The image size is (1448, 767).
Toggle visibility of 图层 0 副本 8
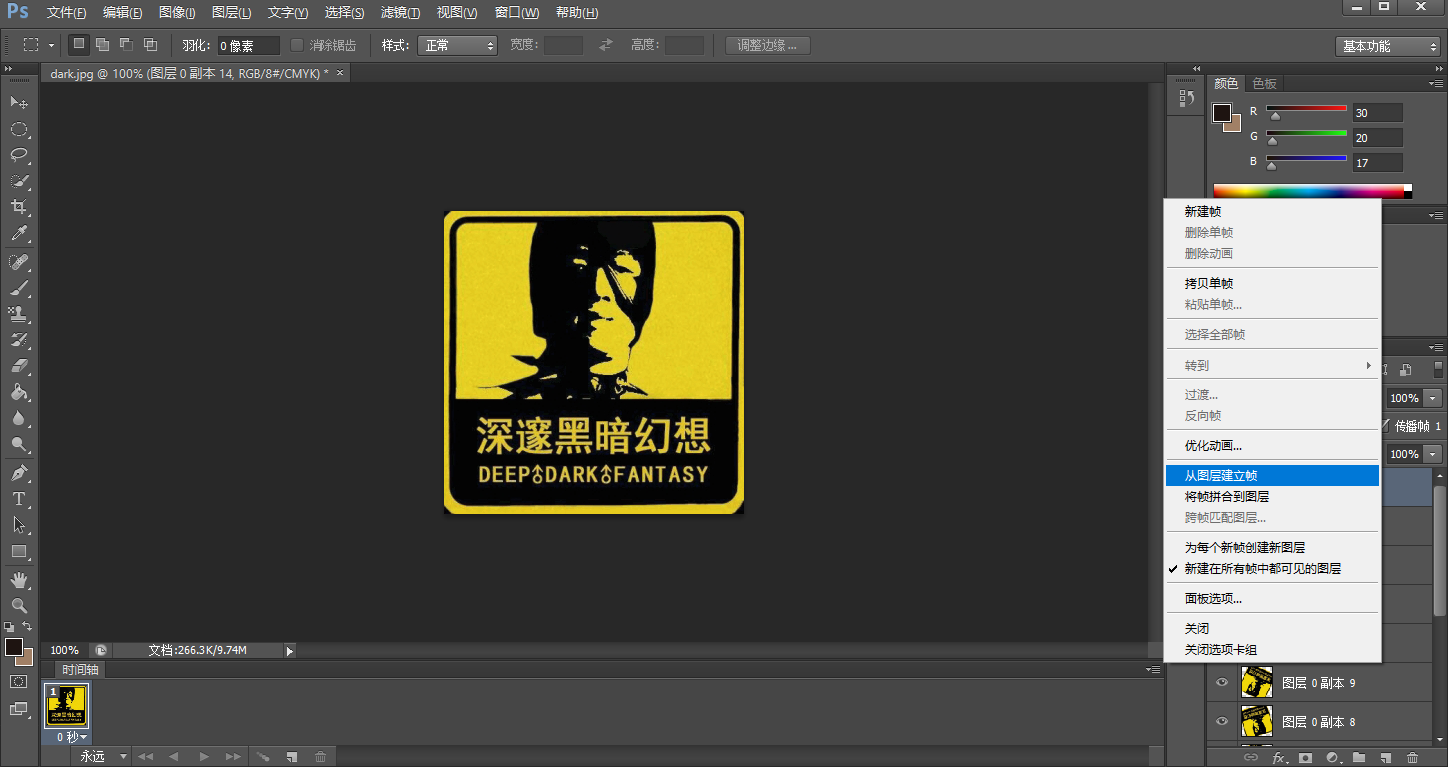point(1222,721)
